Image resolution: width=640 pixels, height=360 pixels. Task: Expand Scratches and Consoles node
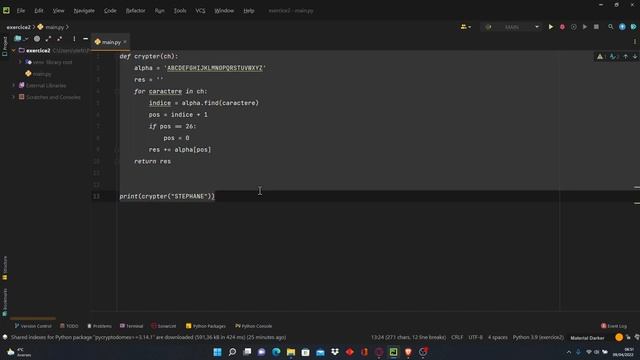coord(13,97)
